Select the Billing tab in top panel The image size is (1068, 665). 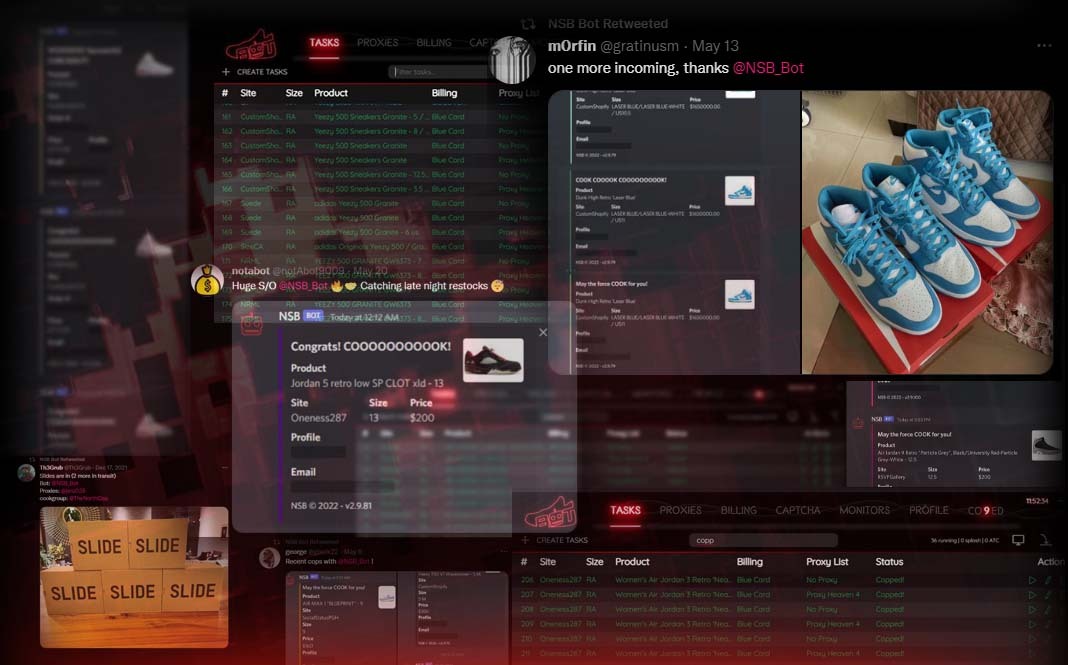pos(434,43)
